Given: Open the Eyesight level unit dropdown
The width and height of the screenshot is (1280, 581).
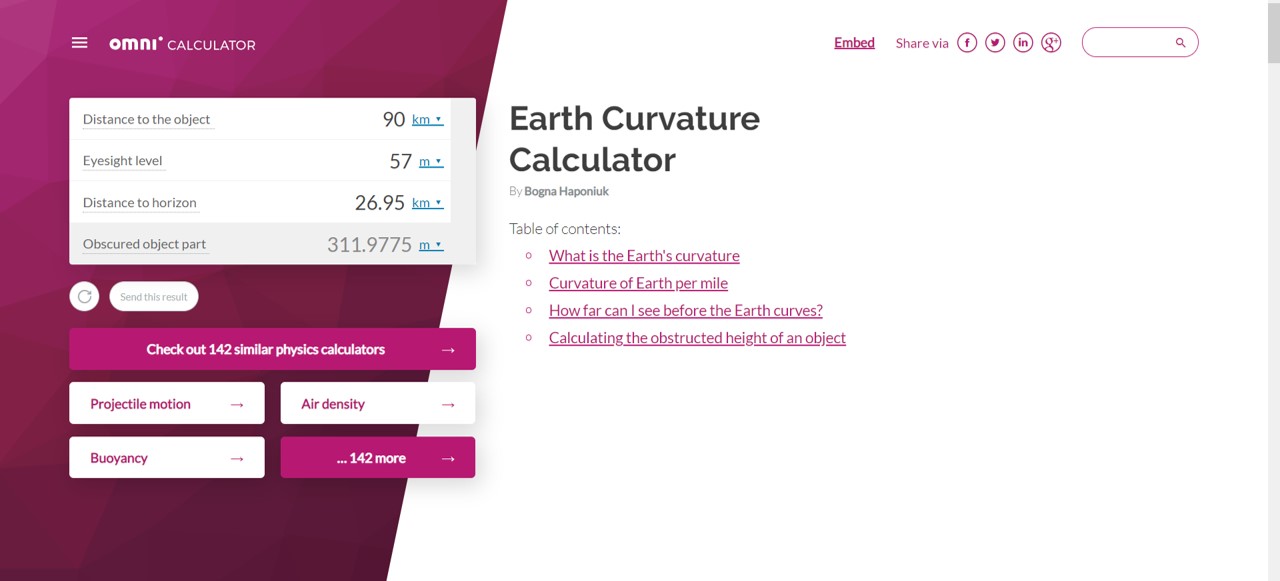Looking at the screenshot, I should tap(431, 161).
